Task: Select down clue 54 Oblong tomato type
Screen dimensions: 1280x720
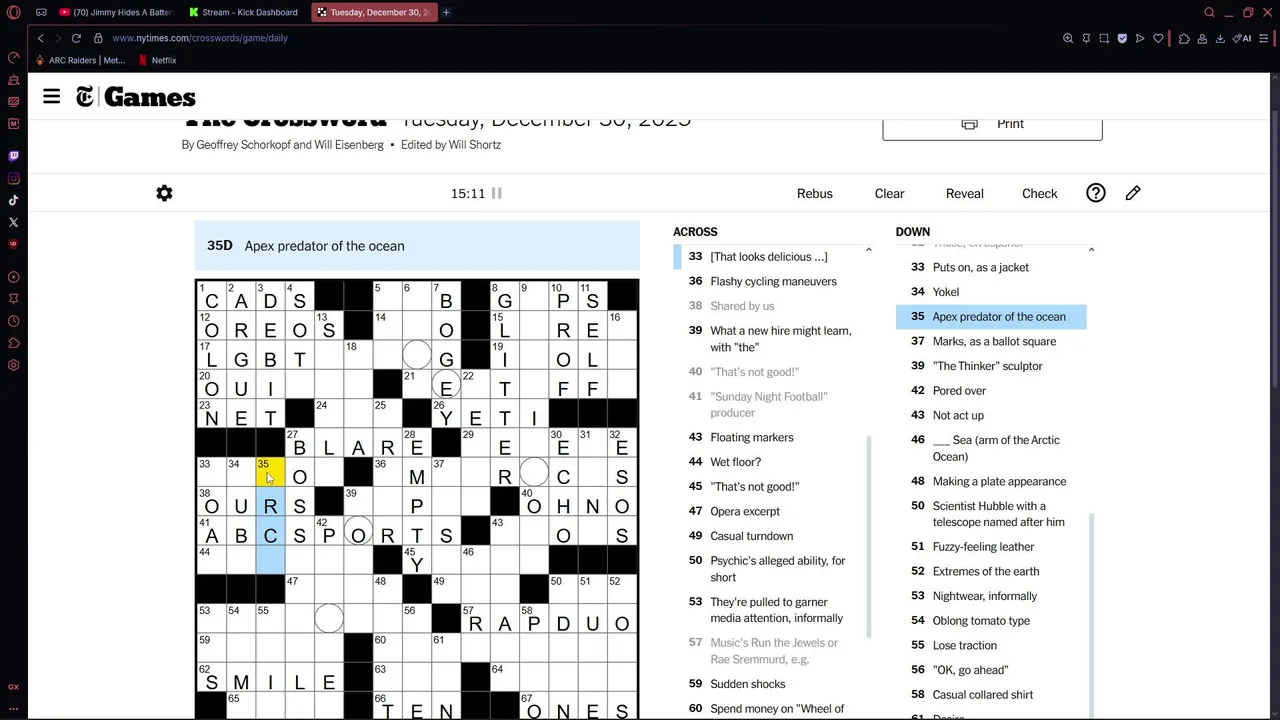Action: click(990, 620)
